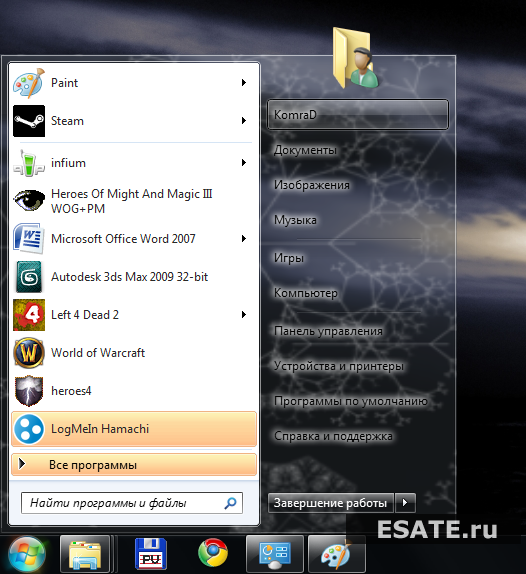Click the Steam logo icon
The height and width of the screenshot is (574, 526).
click(x=29, y=121)
